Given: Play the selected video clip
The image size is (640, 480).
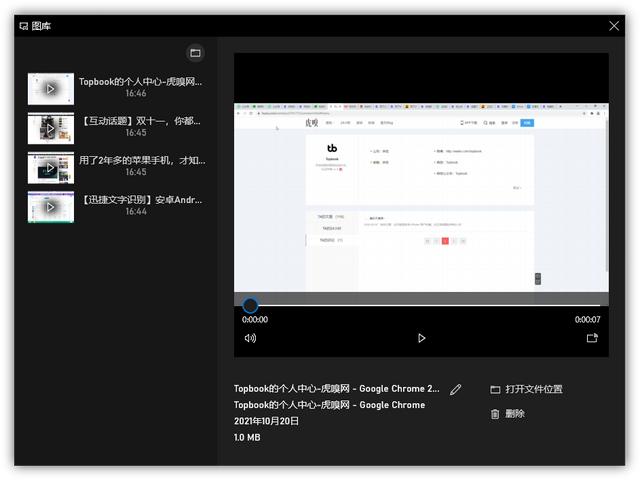Looking at the screenshot, I should point(421,338).
